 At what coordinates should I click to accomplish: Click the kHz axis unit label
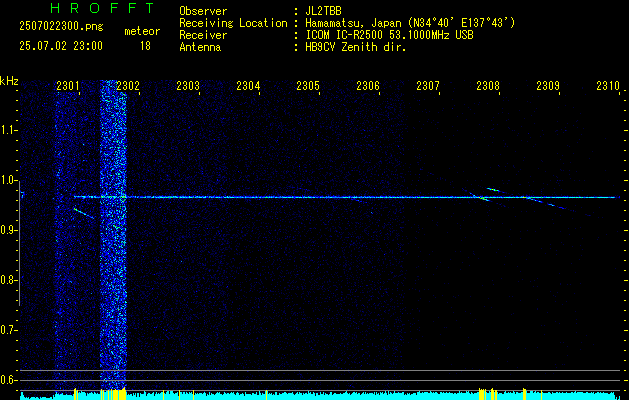(9, 80)
